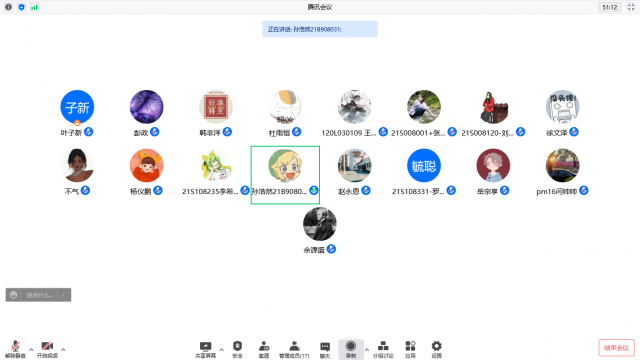The width and height of the screenshot is (640, 360).
Task: Expand the arrow next to the video button
Action: coord(63,350)
